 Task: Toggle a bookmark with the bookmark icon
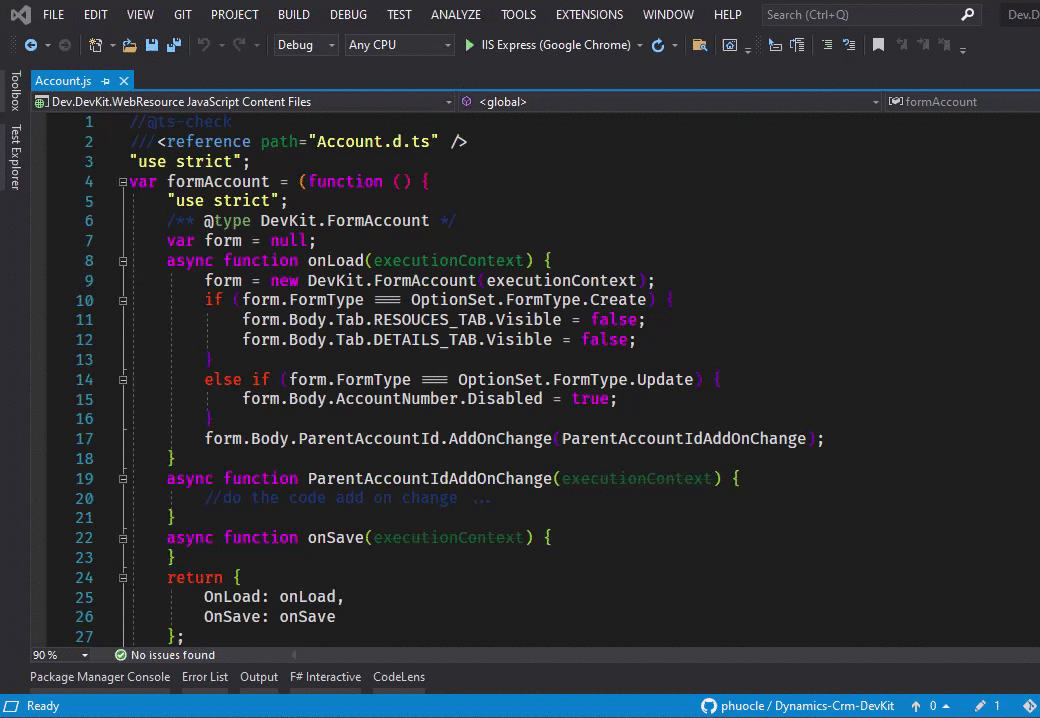click(878, 45)
